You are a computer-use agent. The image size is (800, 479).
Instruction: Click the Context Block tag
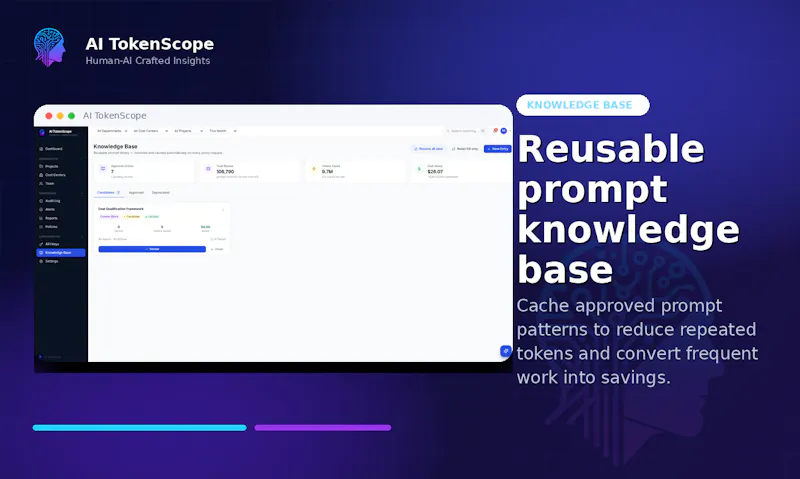109,217
